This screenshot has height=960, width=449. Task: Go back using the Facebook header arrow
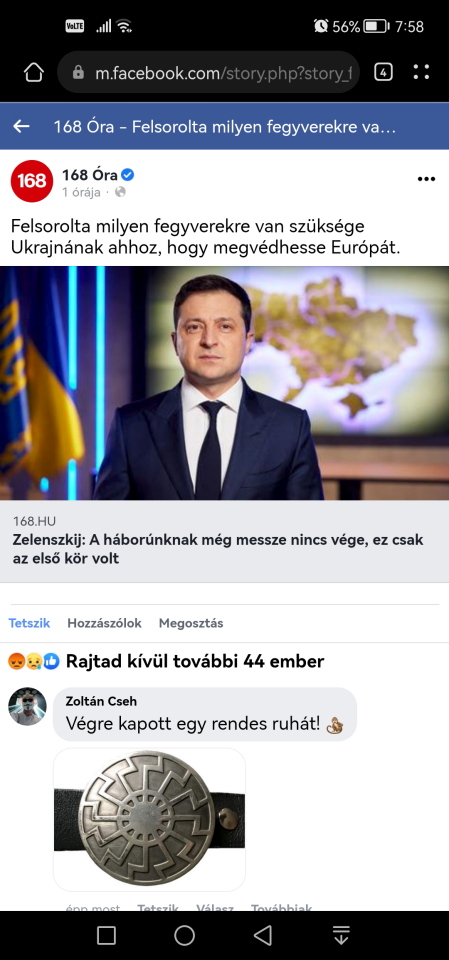click(x=21, y=127)
